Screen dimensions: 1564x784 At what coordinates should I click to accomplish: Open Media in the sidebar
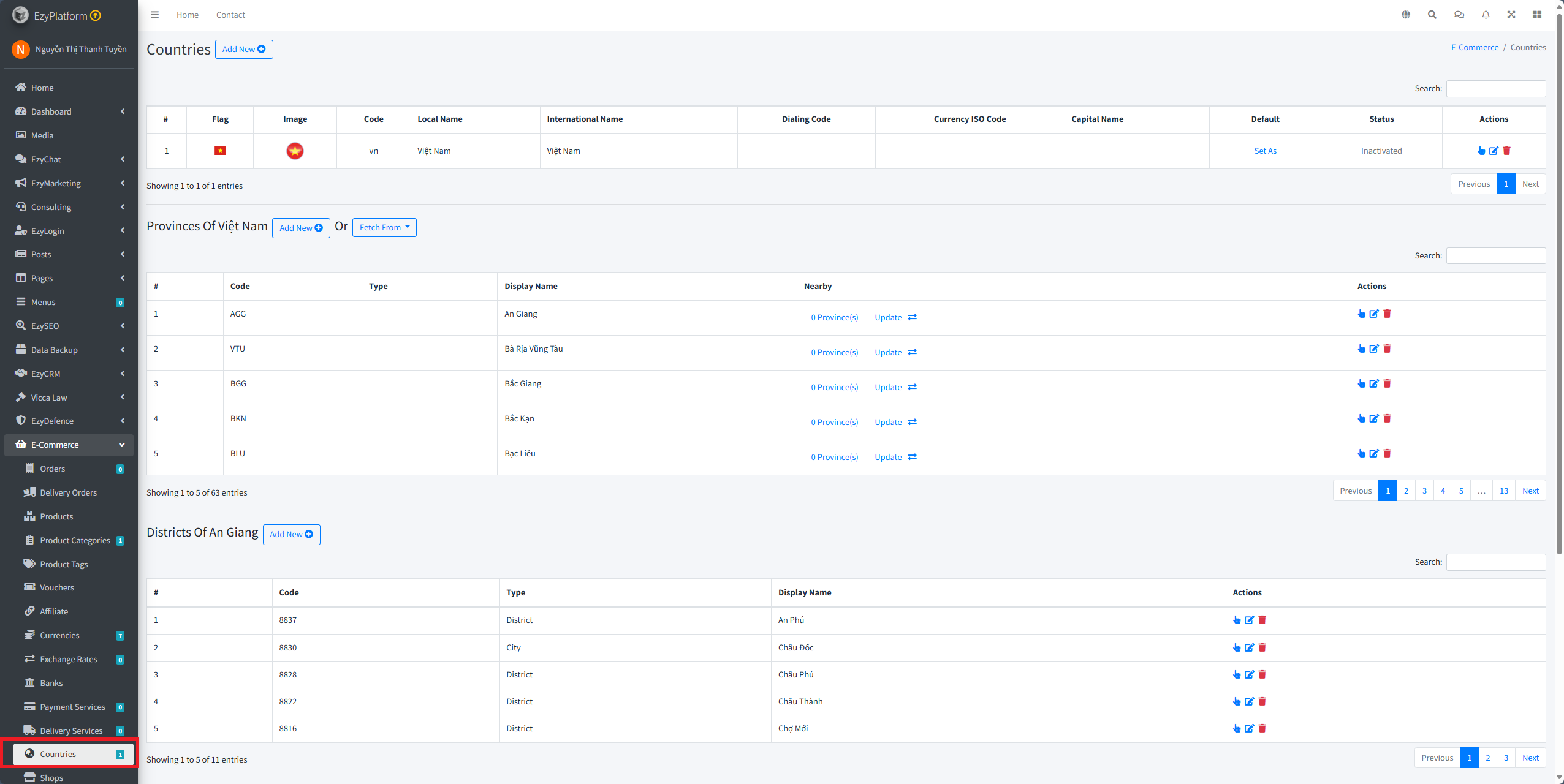click(x=69, y=135)
